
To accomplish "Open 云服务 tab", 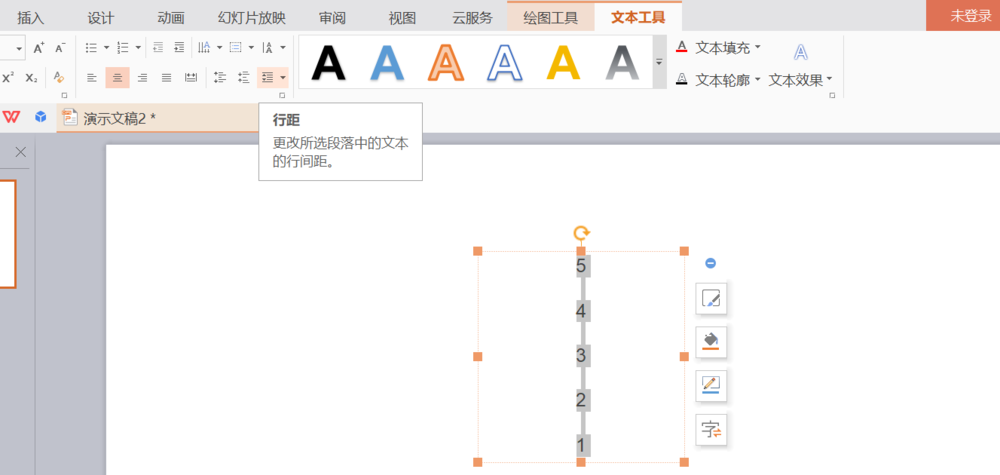I will coord(473,17).
